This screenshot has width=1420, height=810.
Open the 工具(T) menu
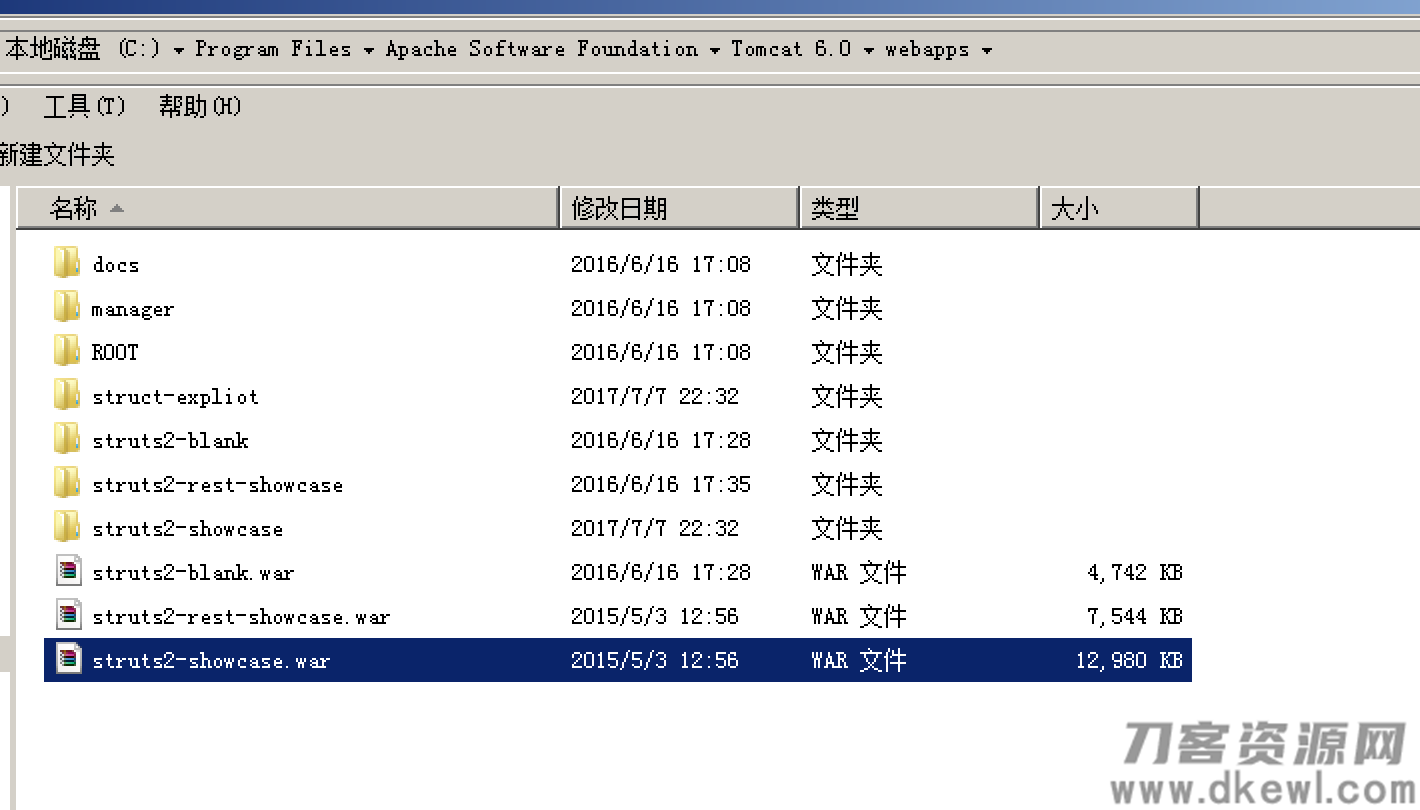pos(85,106)
